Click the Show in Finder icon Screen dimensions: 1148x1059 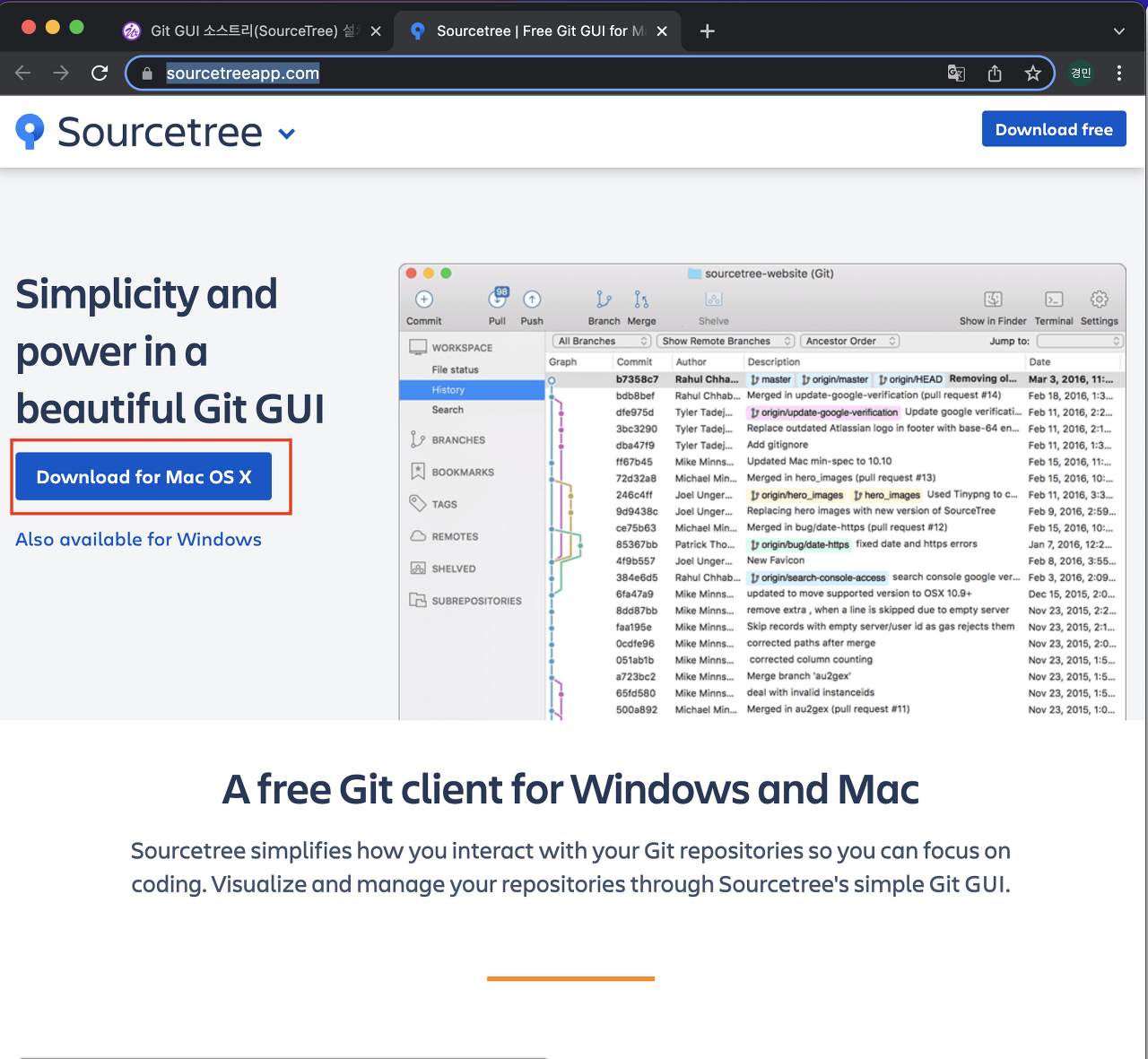[x=993, y=299]
